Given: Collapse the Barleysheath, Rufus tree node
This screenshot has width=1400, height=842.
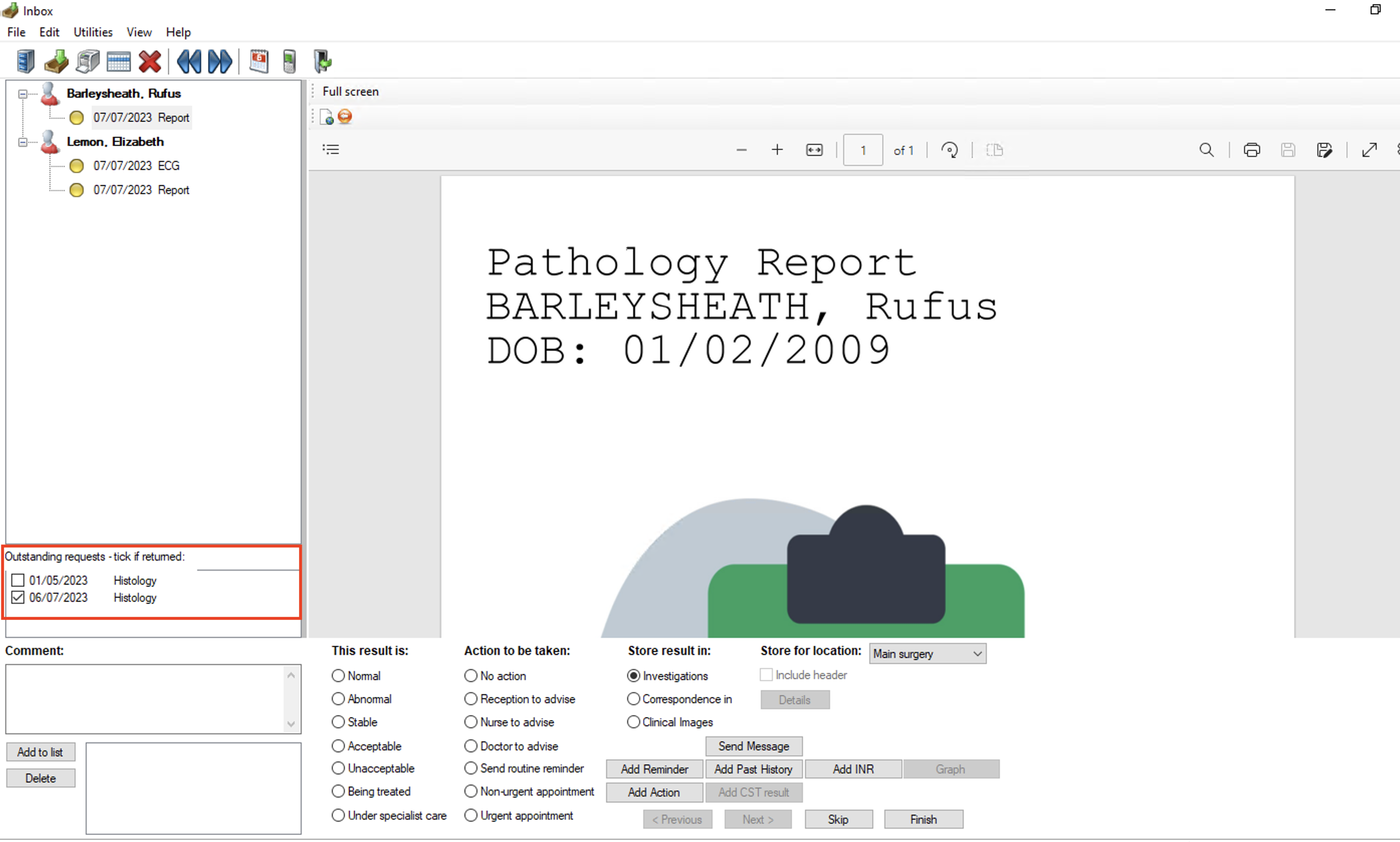Looking at the screenshot, I should 22,93.
